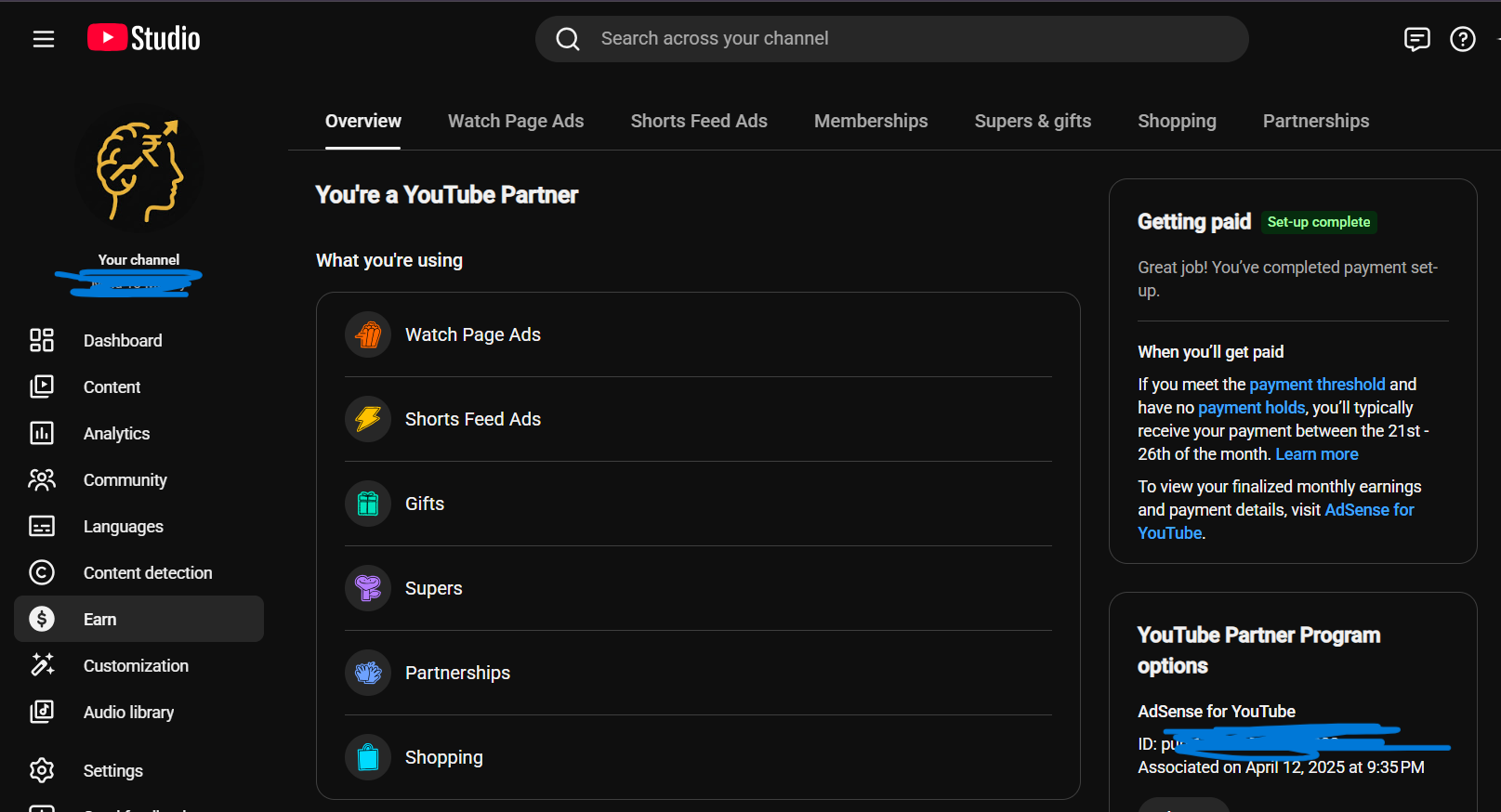Open Community in the sidebar

click(x=139, y=479)
